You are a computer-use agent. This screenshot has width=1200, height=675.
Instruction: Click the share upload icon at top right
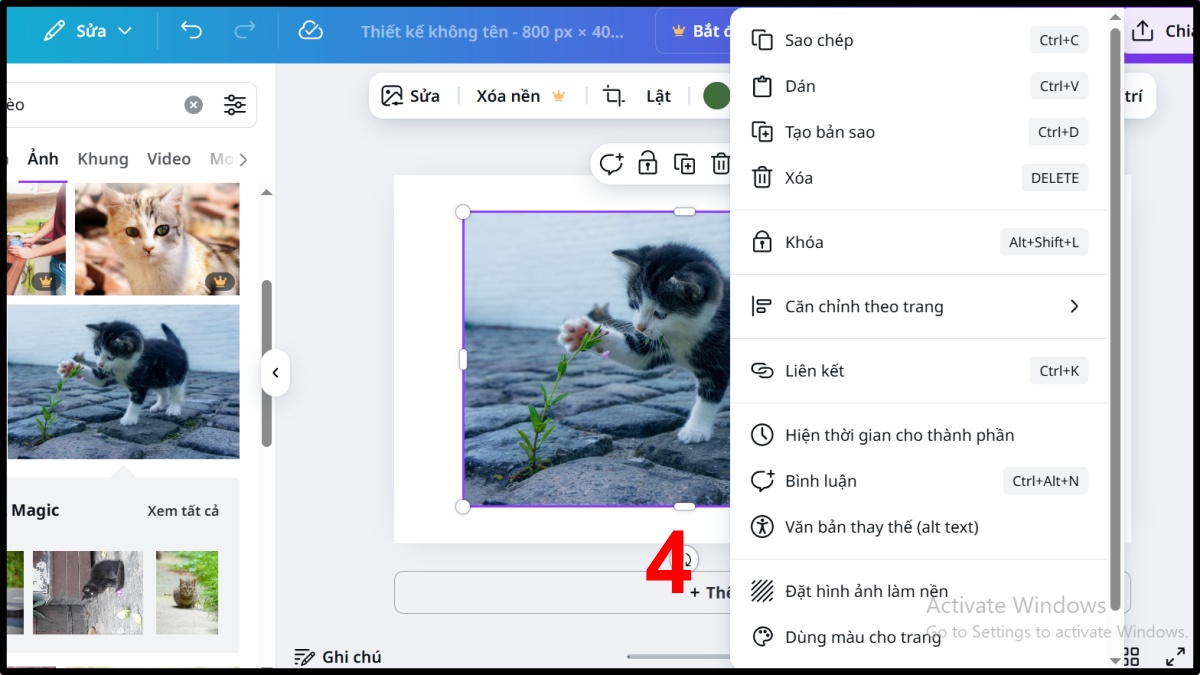[1142, 31]
